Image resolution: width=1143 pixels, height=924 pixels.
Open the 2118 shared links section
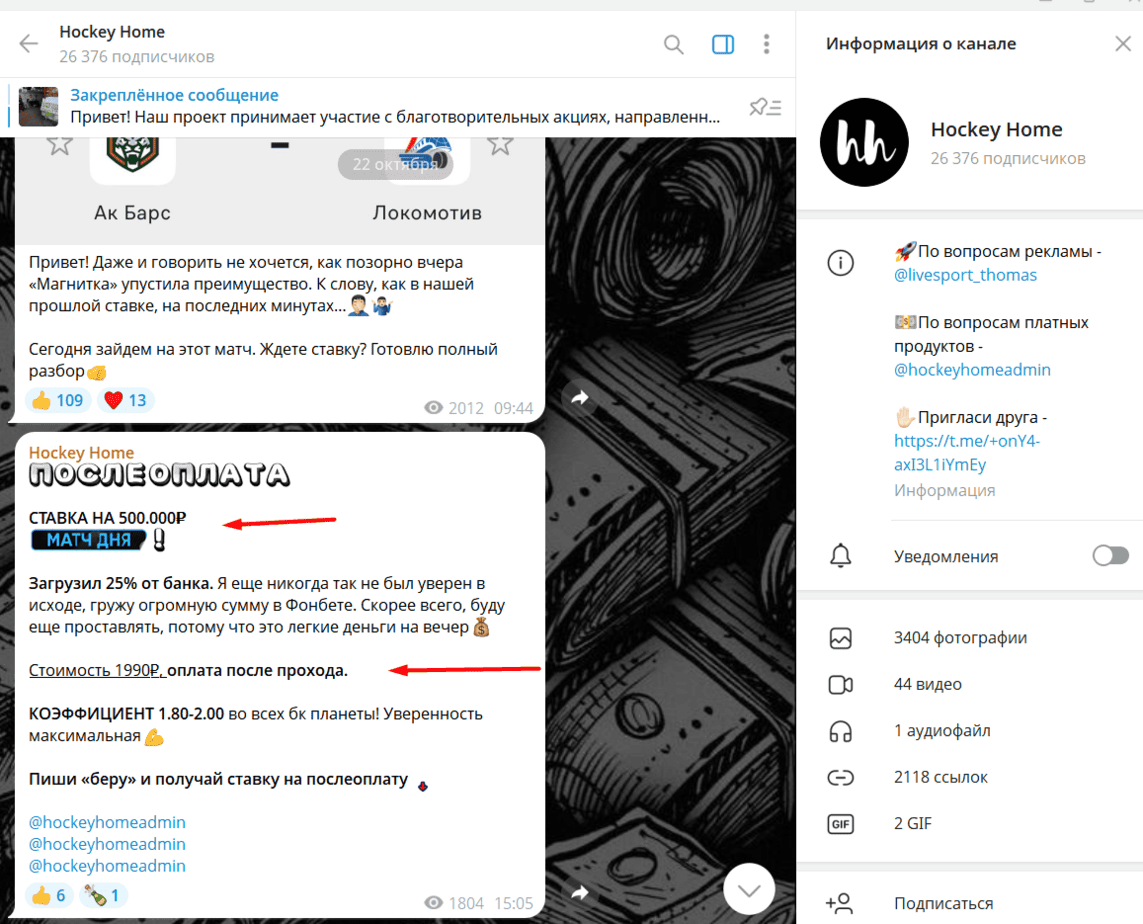(x=940, y=777)
